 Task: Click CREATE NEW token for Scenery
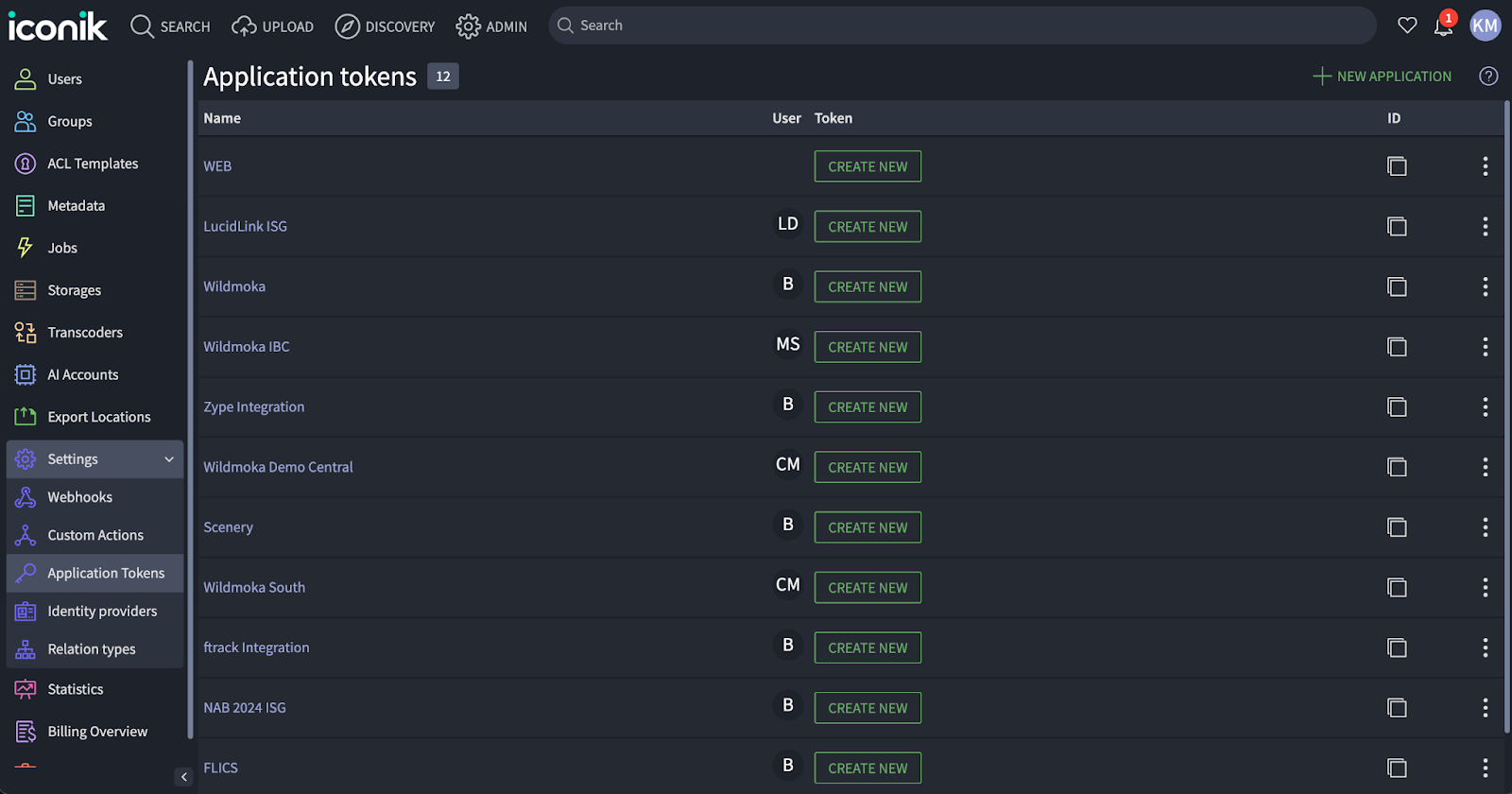[x=868, y=527]
